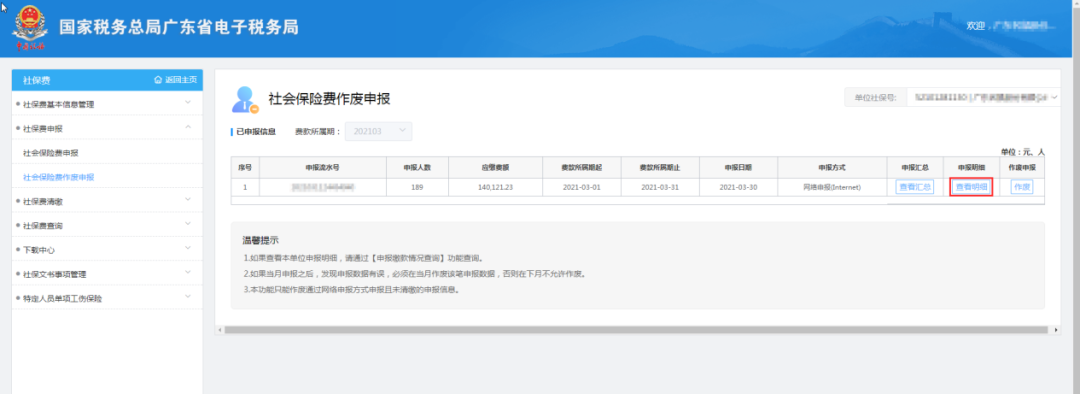This screenshot has height=394, width=1080.
Task: Click the 温馨提示 heading
Action: 260,240
